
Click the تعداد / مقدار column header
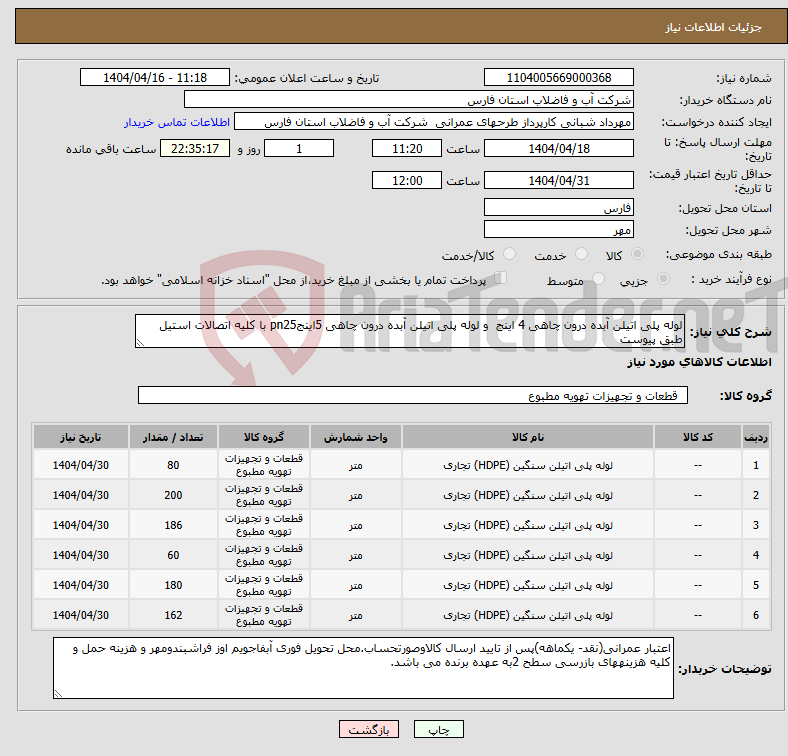pos(173,437)
